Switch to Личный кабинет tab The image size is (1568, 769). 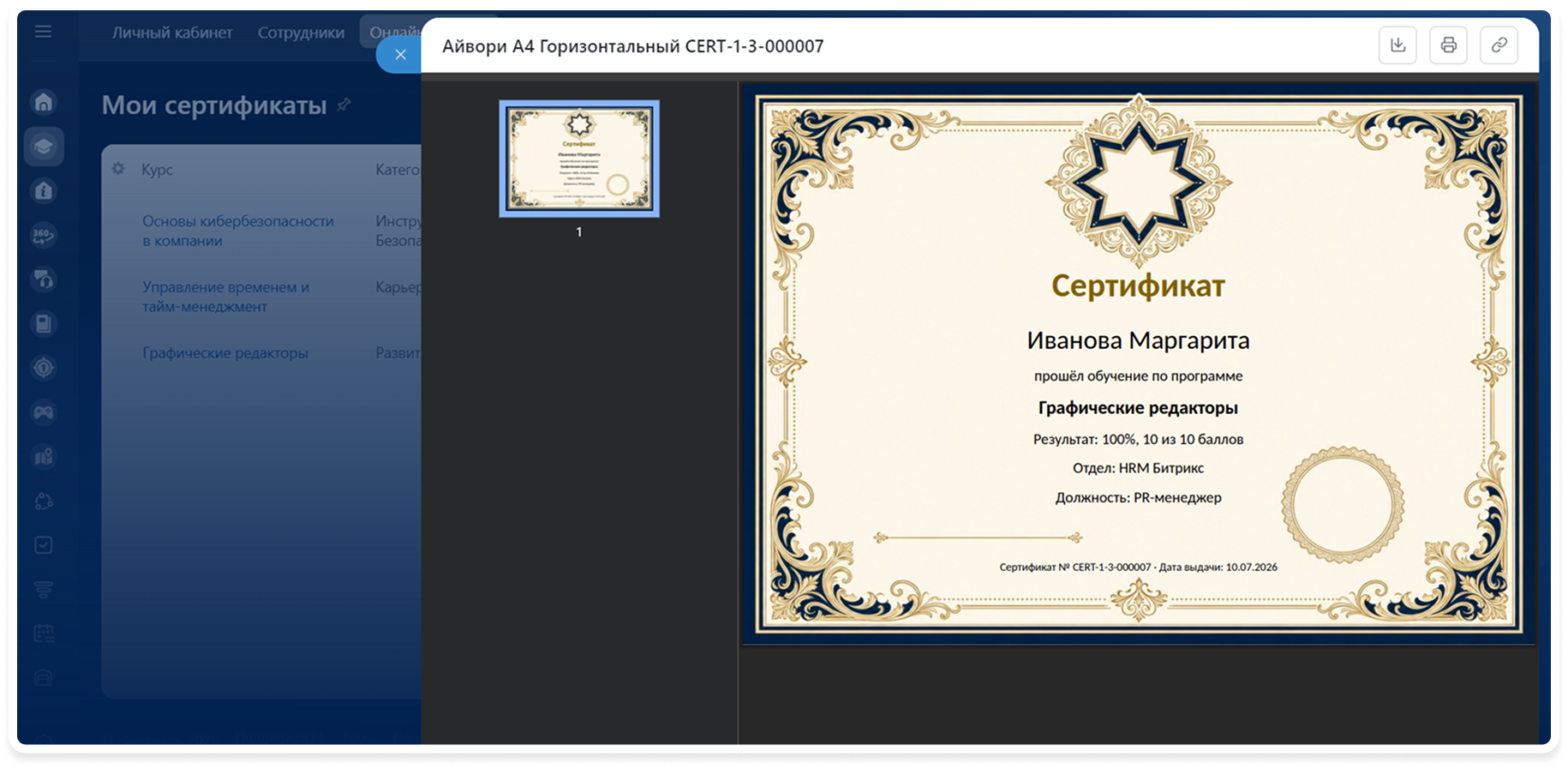pyautogui.click(x=172, y=33)
